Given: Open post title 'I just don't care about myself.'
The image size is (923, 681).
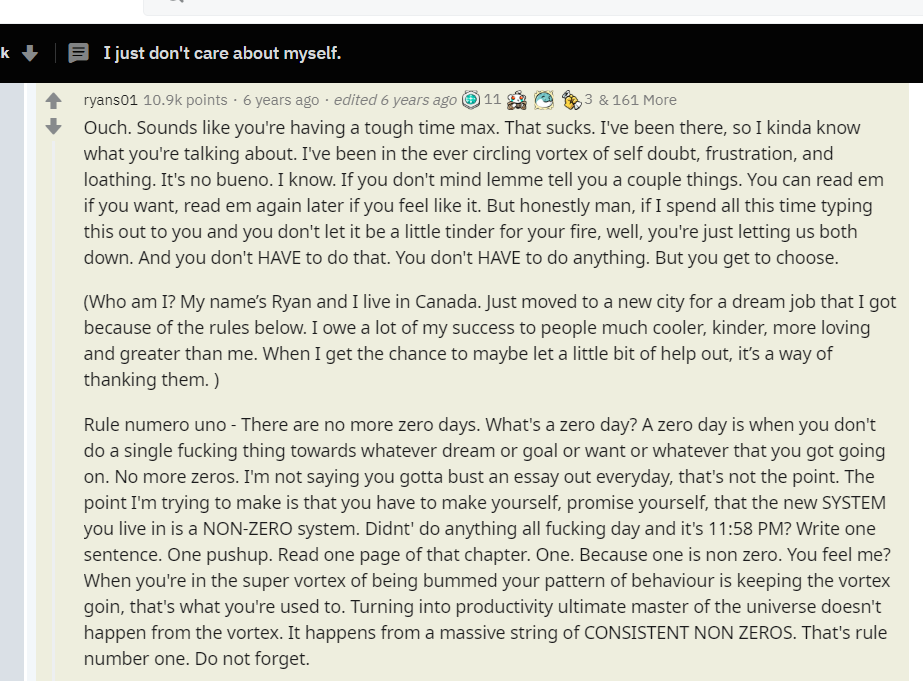Looking at the screenshot, I should coord(223,53).
